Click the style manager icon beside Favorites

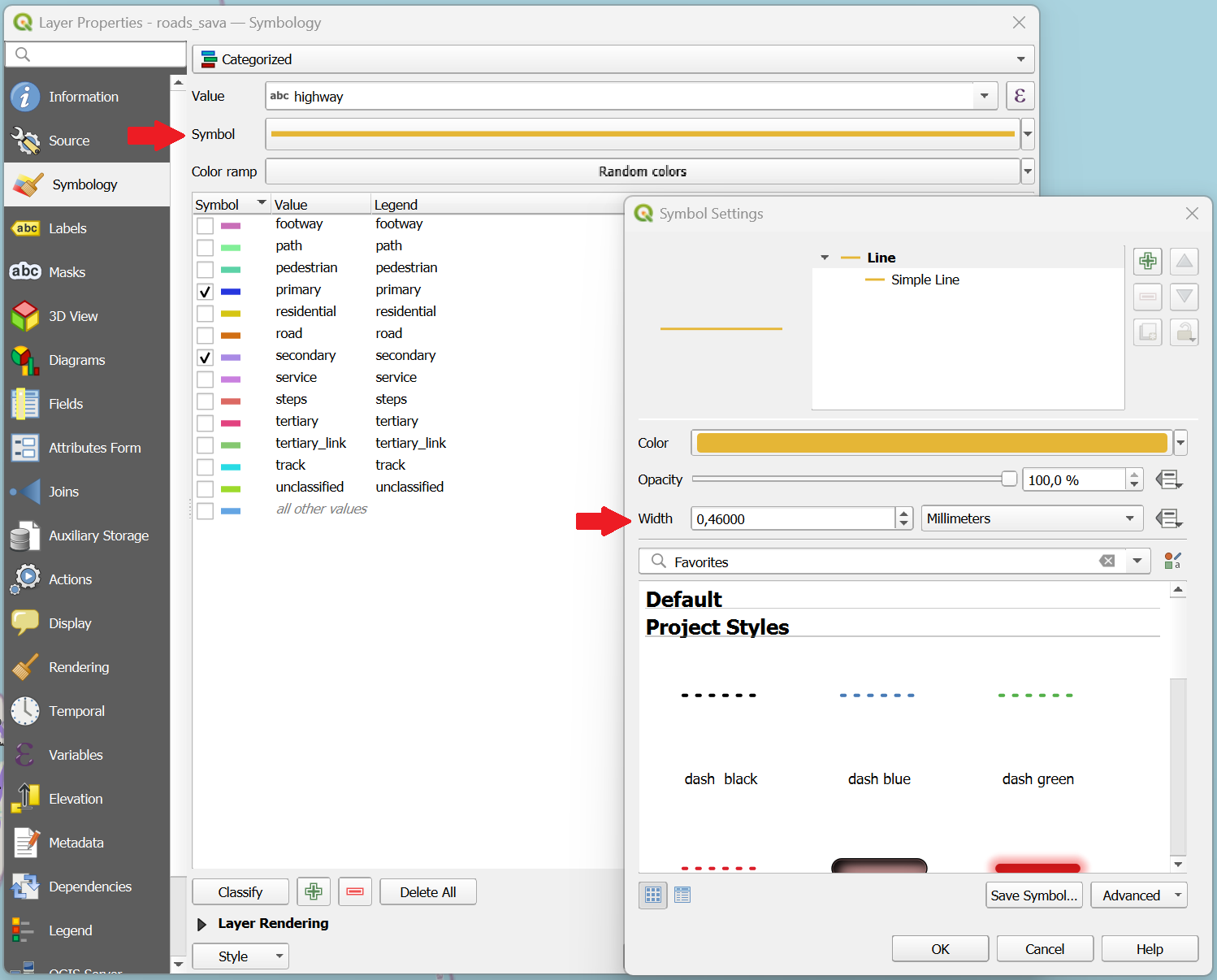(x=1172, y=561)
